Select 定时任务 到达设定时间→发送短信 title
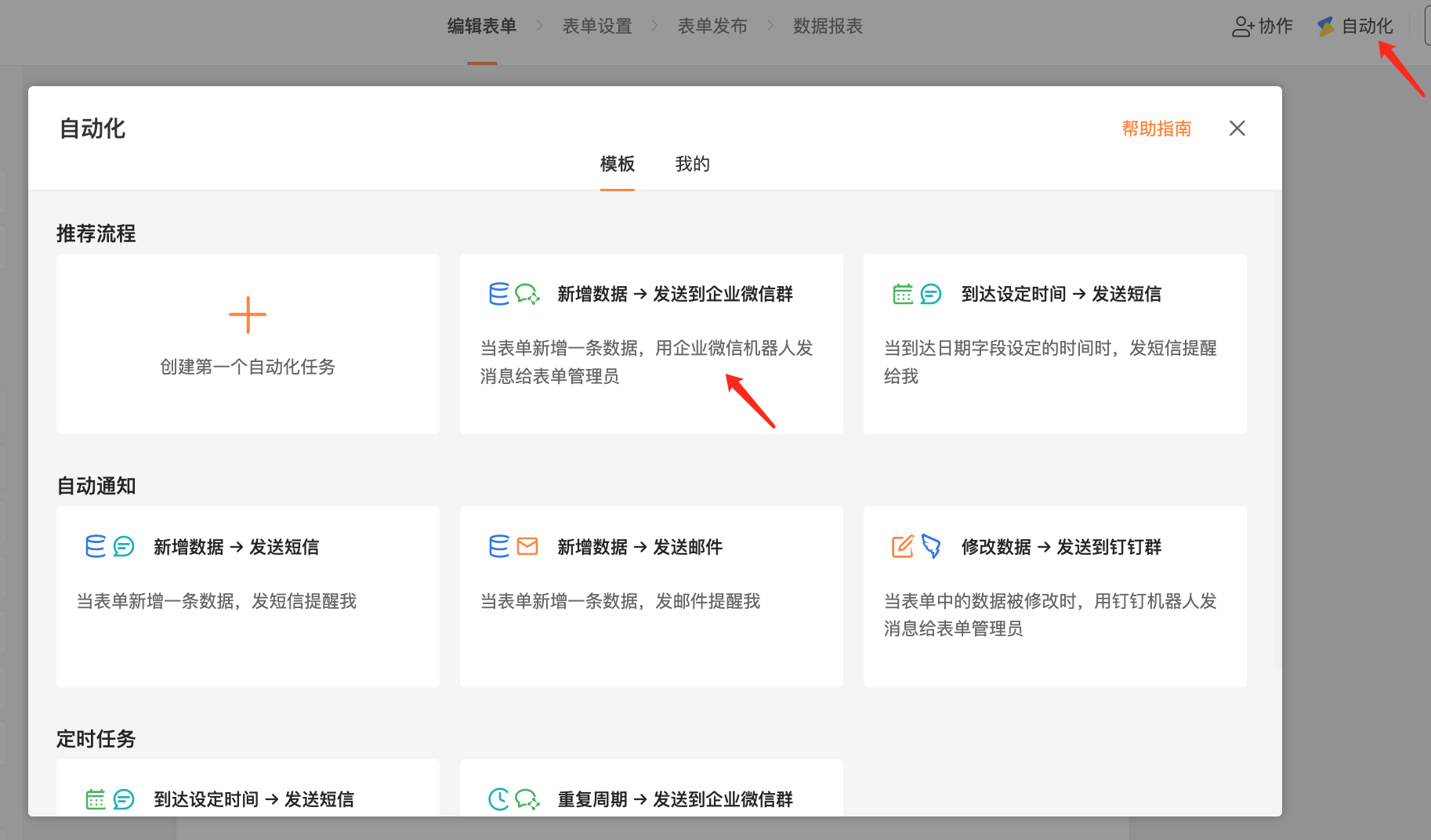The image size is (1431, 840). 254,799
